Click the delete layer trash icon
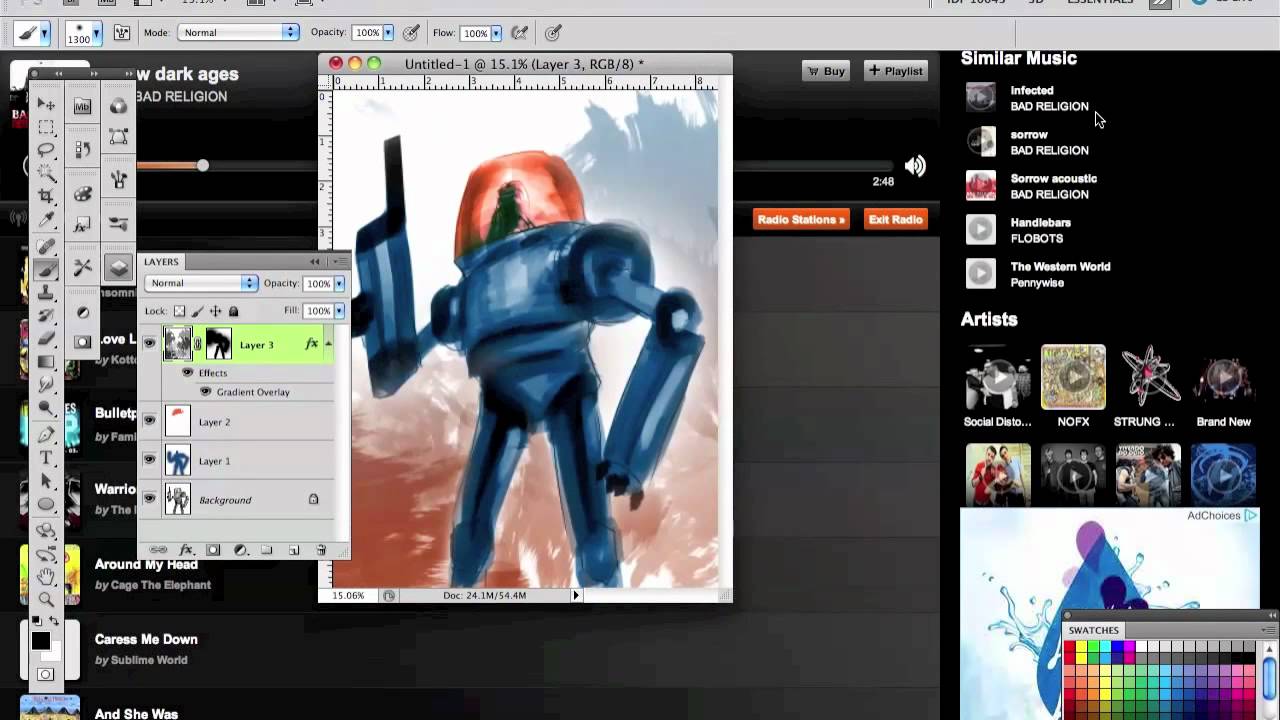The image size is (1280, 720). [x=321, y=550]
